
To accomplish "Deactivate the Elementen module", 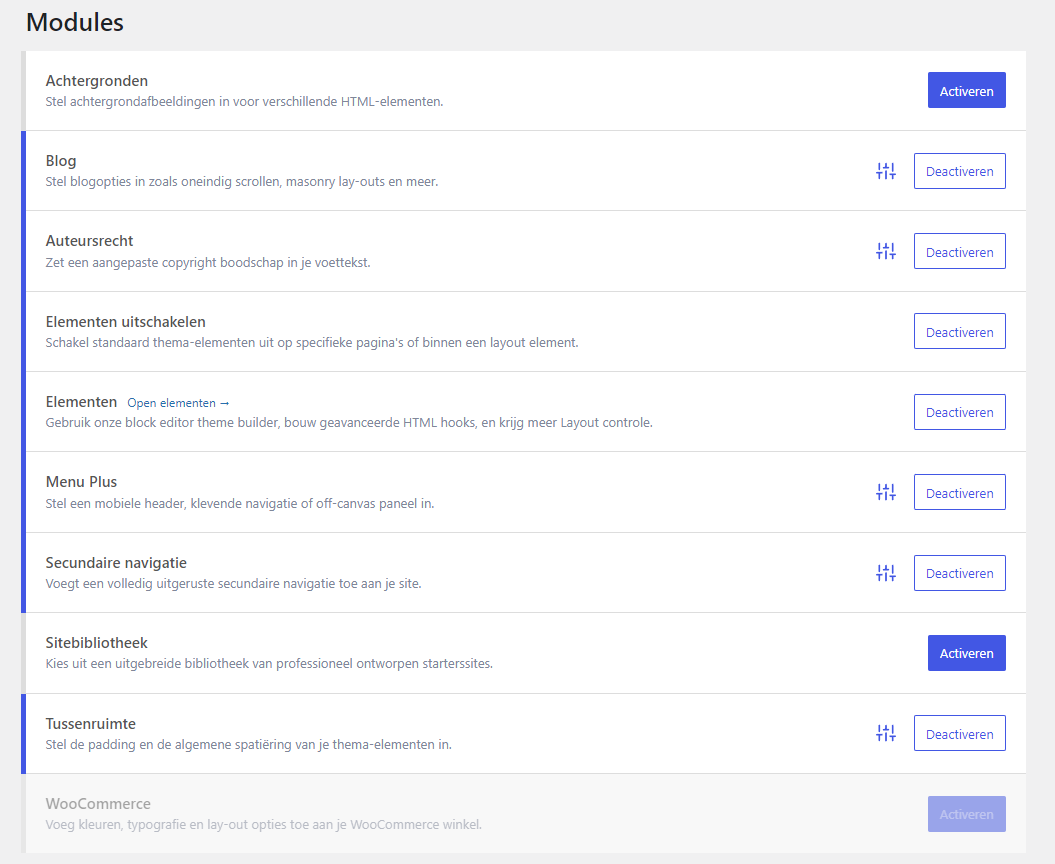I will click(x=959, y=412).
